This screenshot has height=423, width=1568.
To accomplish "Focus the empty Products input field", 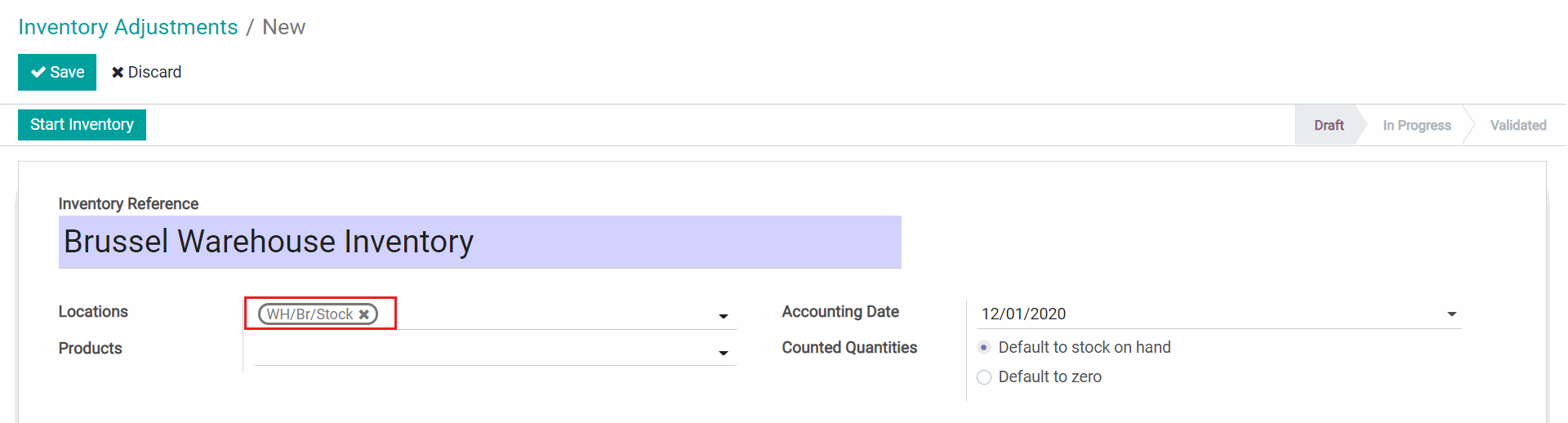I will pyautogui.click(x=482, y=351).
